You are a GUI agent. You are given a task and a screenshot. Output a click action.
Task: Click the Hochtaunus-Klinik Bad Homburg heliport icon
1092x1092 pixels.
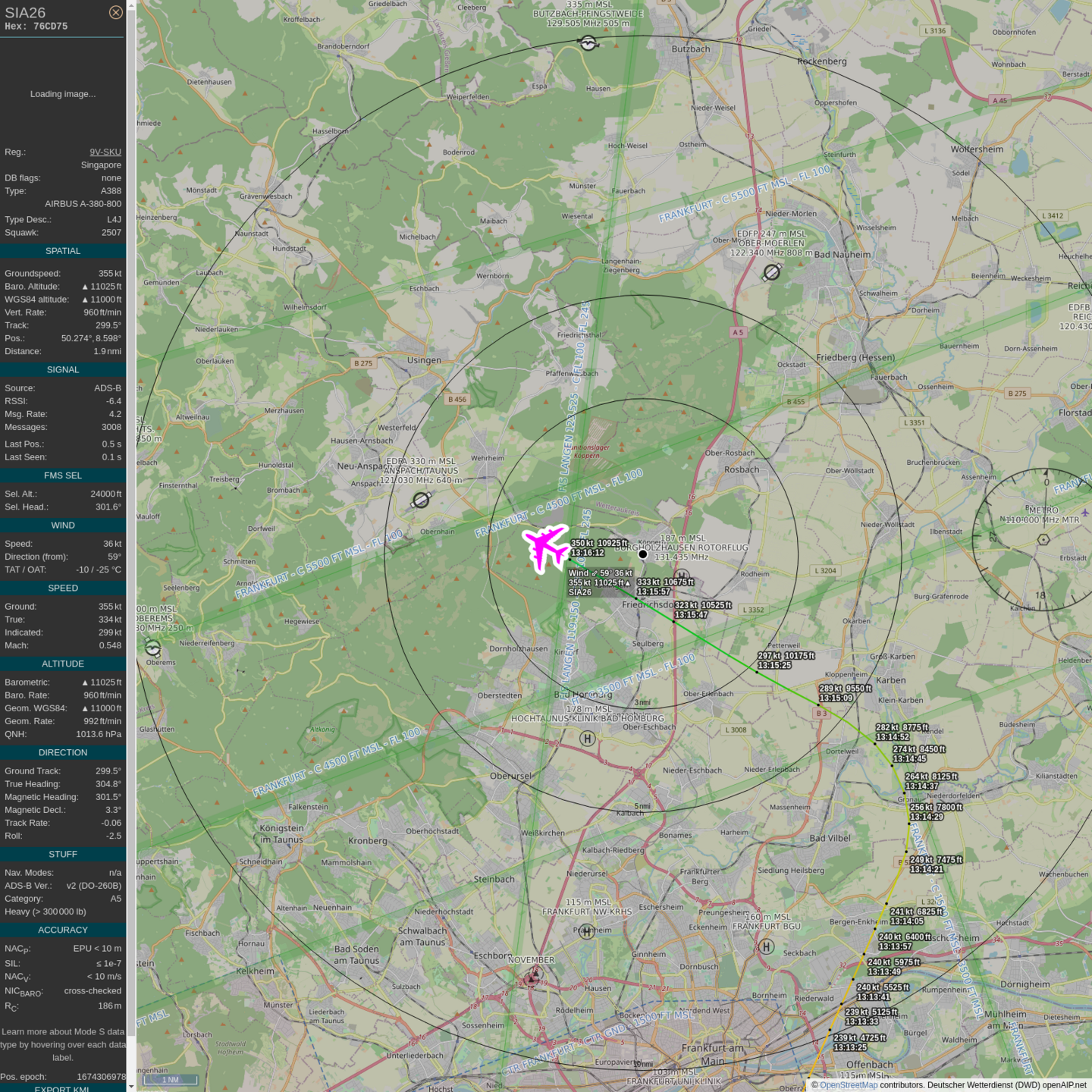pyautogui.click(x=587, y=738)
